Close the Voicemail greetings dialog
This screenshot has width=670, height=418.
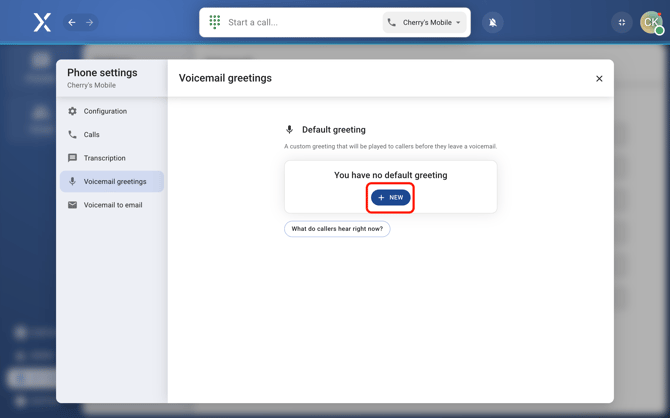point(599,78)
